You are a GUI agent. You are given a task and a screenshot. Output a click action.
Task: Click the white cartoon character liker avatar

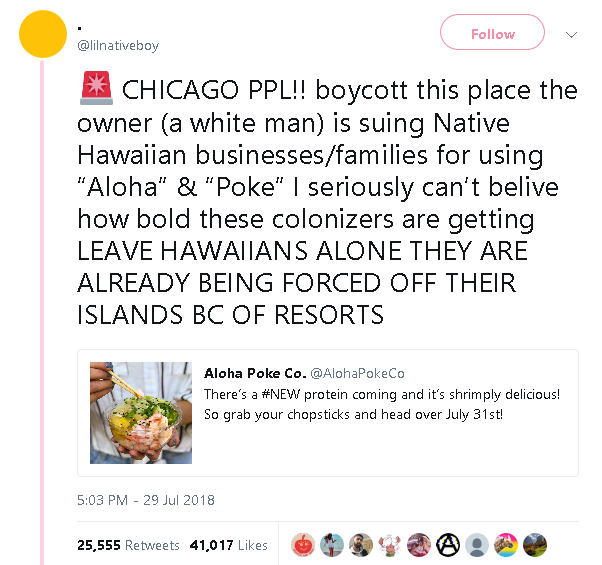click(x=390, y=545)
